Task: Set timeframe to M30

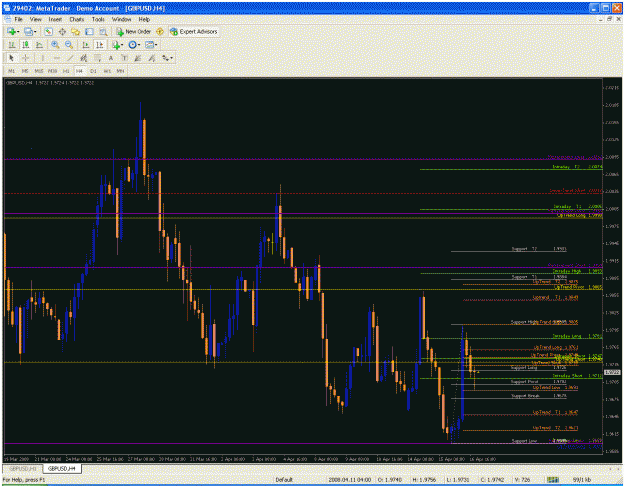Action: point(52,71)
